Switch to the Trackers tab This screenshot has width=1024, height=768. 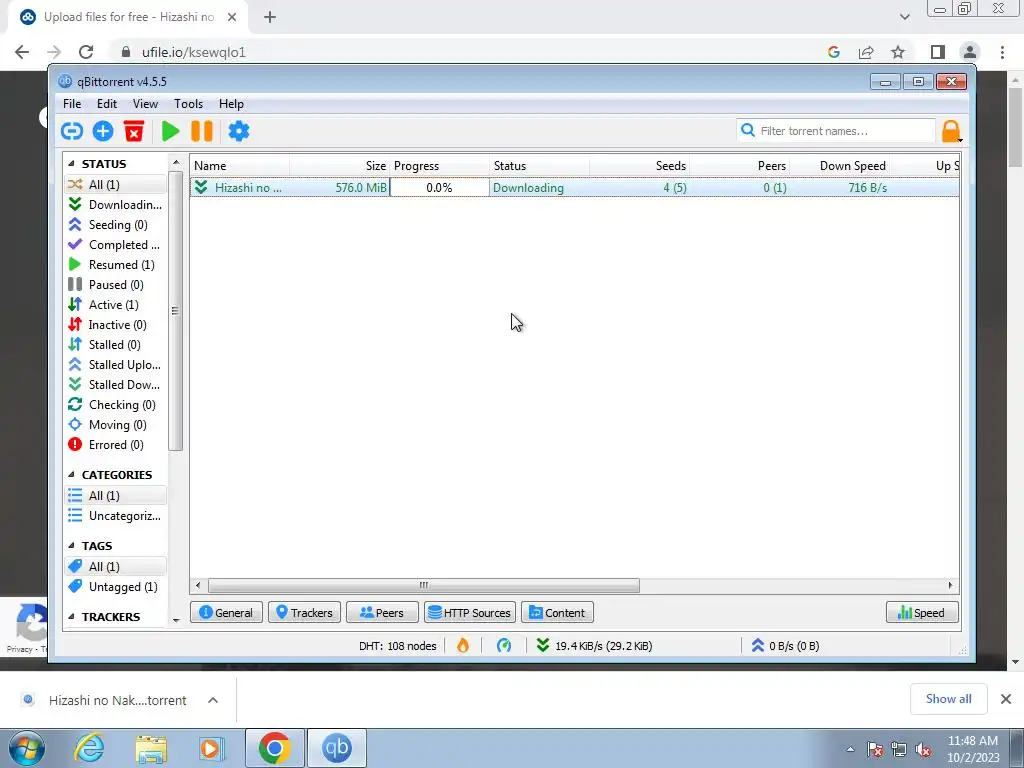tap(304, 613)
